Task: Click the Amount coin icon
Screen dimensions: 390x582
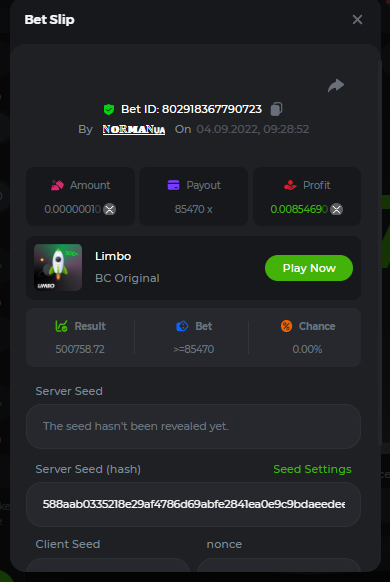Action: tap(109, 209)
